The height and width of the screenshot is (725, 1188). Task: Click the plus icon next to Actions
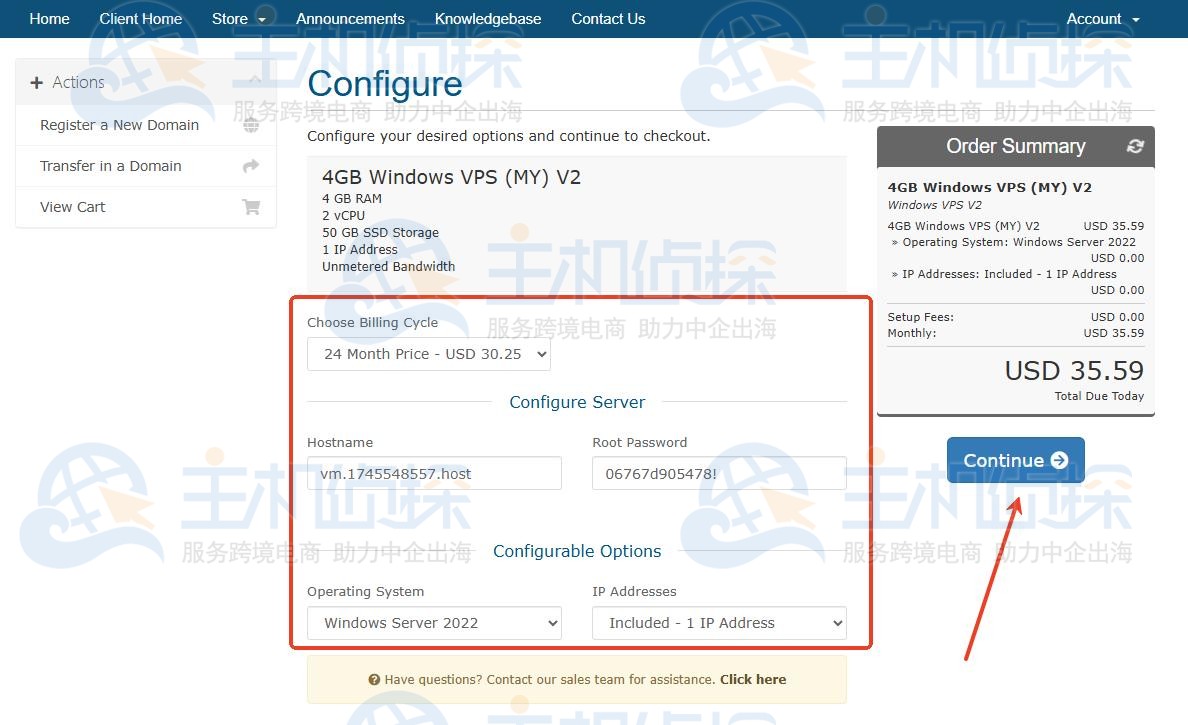tap(37, 83)
